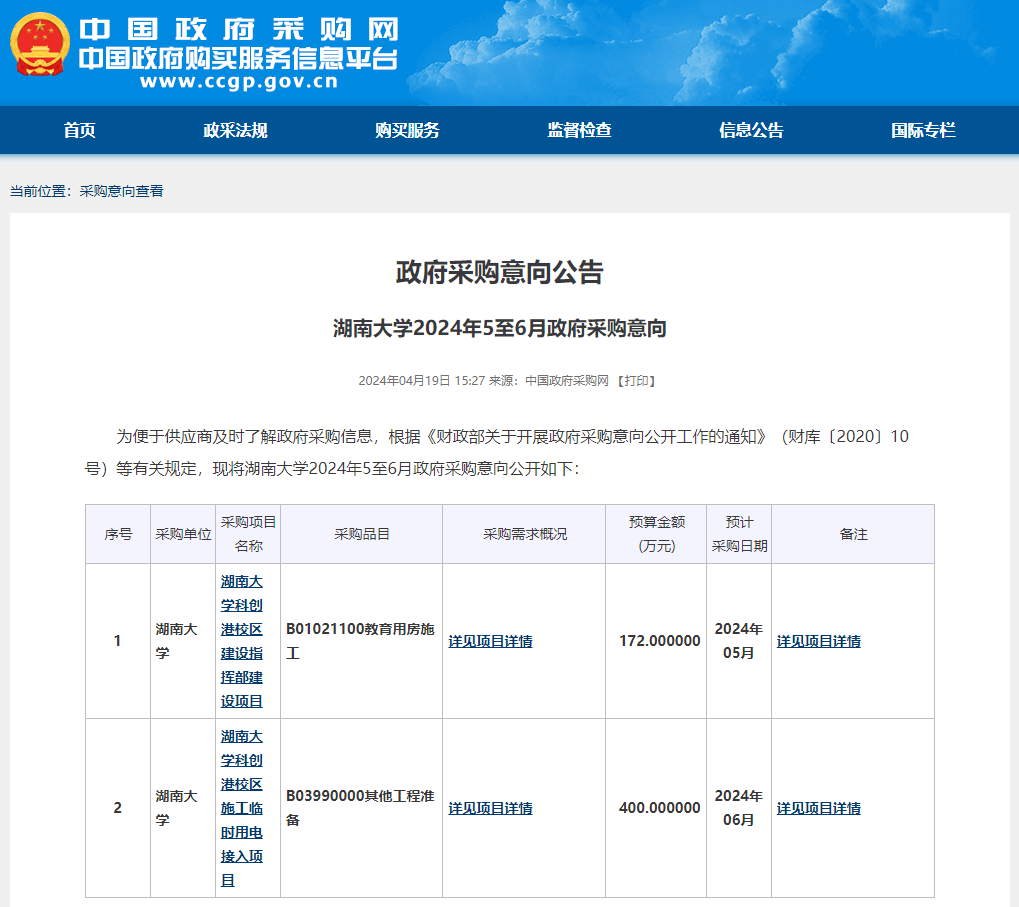
Task: Open the 信息公告 navigation menu item
Action: click(751, 131)
